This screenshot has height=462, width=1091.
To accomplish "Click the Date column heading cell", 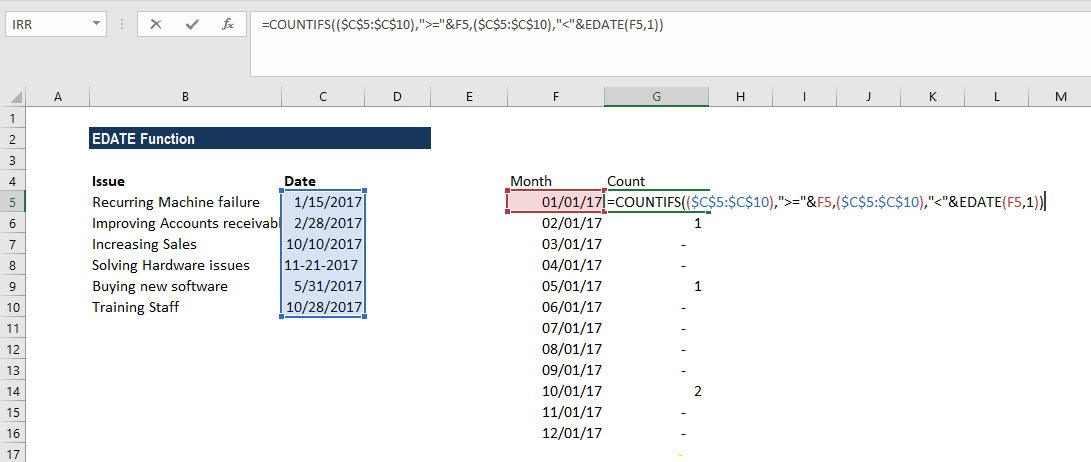I will coord(322,181).
